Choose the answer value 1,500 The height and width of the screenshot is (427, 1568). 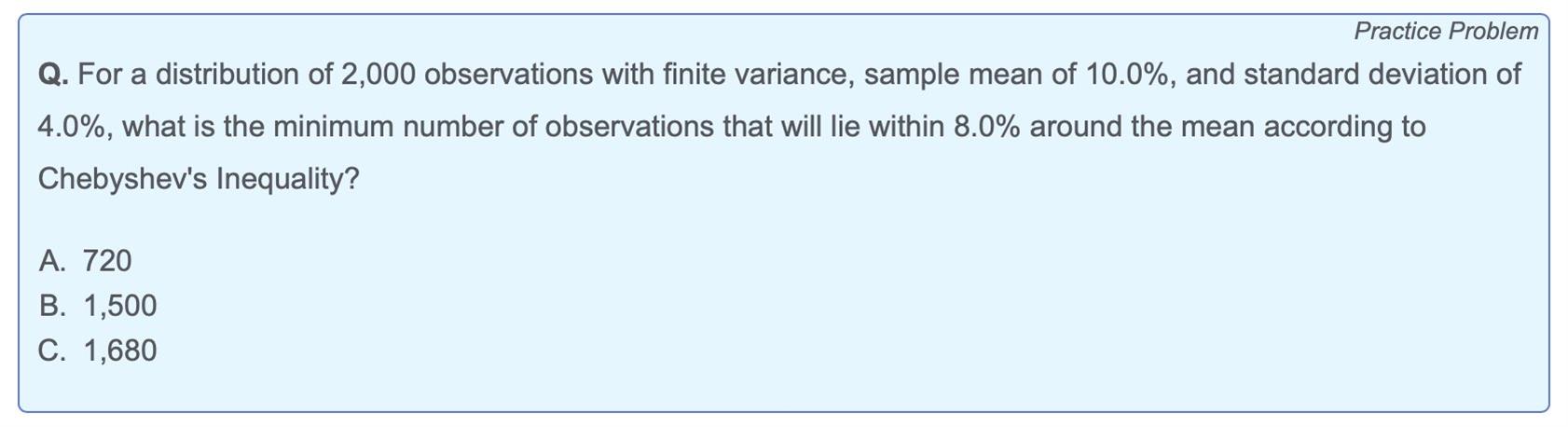click(120, 306)
